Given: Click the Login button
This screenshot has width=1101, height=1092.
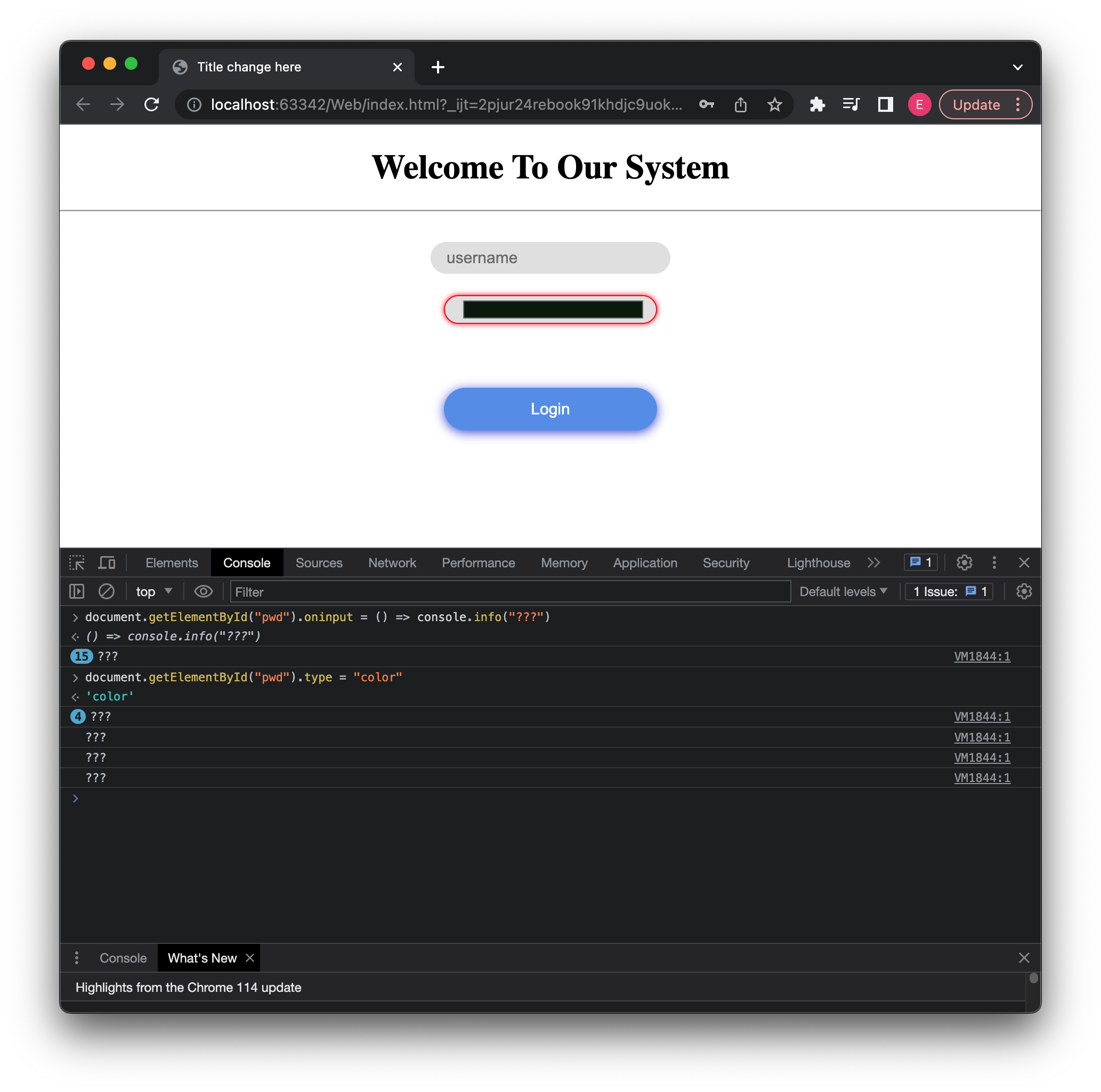Looking at the screenshot, I should pos(550,409).
